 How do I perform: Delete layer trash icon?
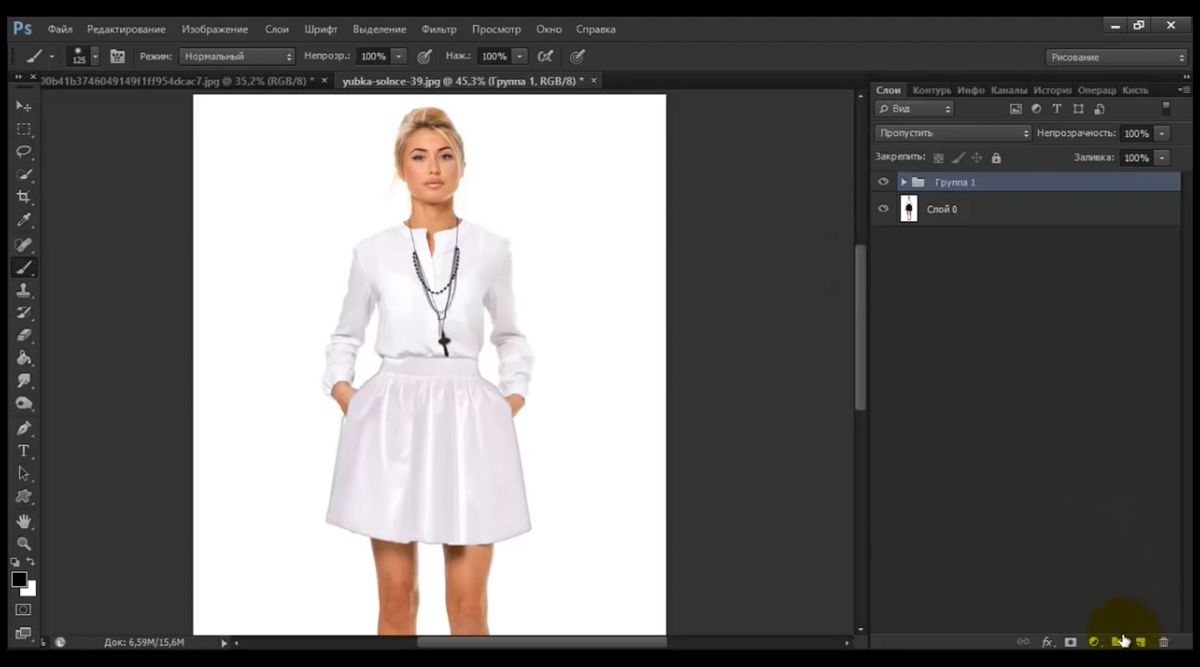1164,642
